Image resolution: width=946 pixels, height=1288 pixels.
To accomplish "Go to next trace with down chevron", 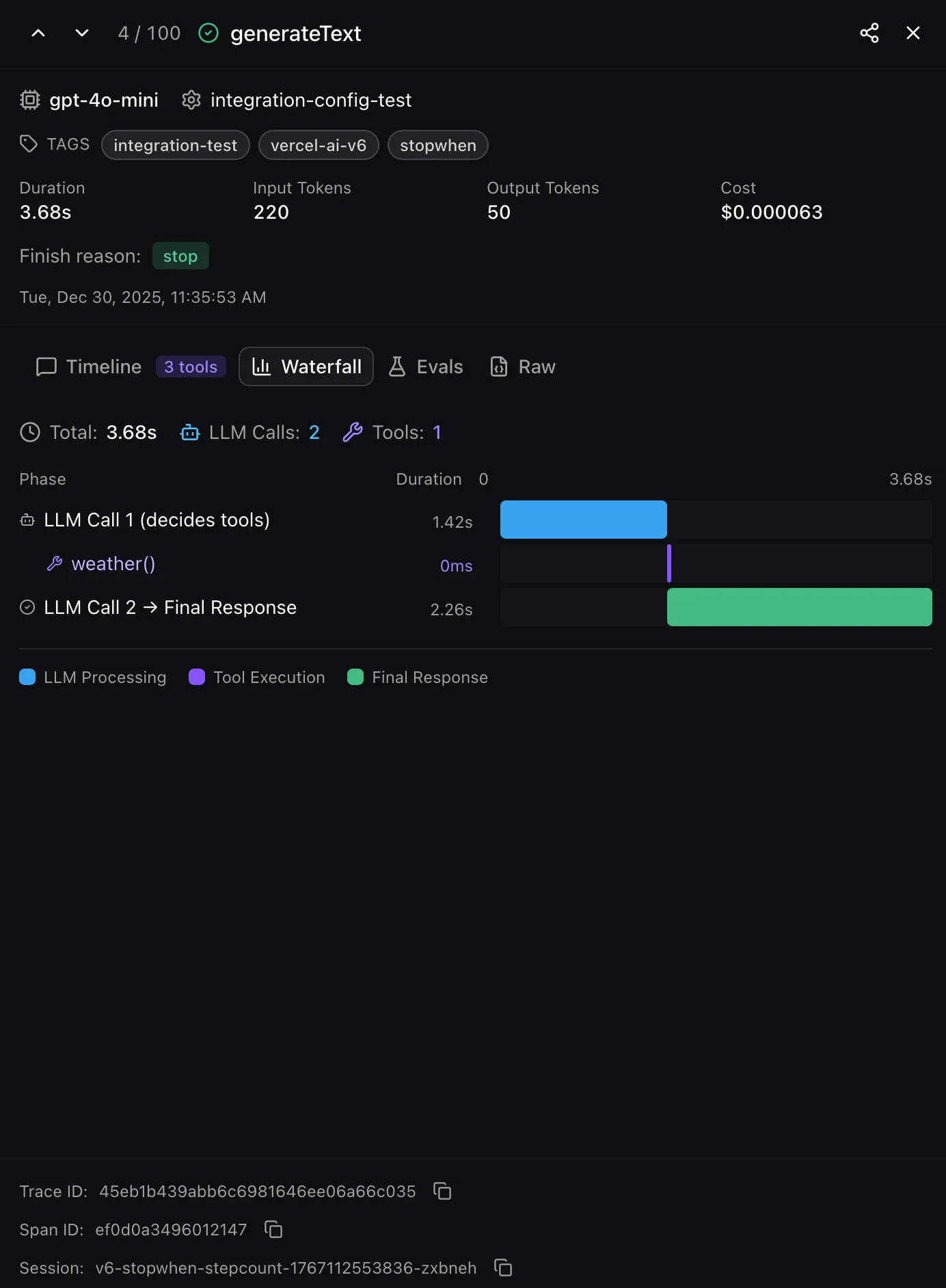I will click(x=82, y=33).
